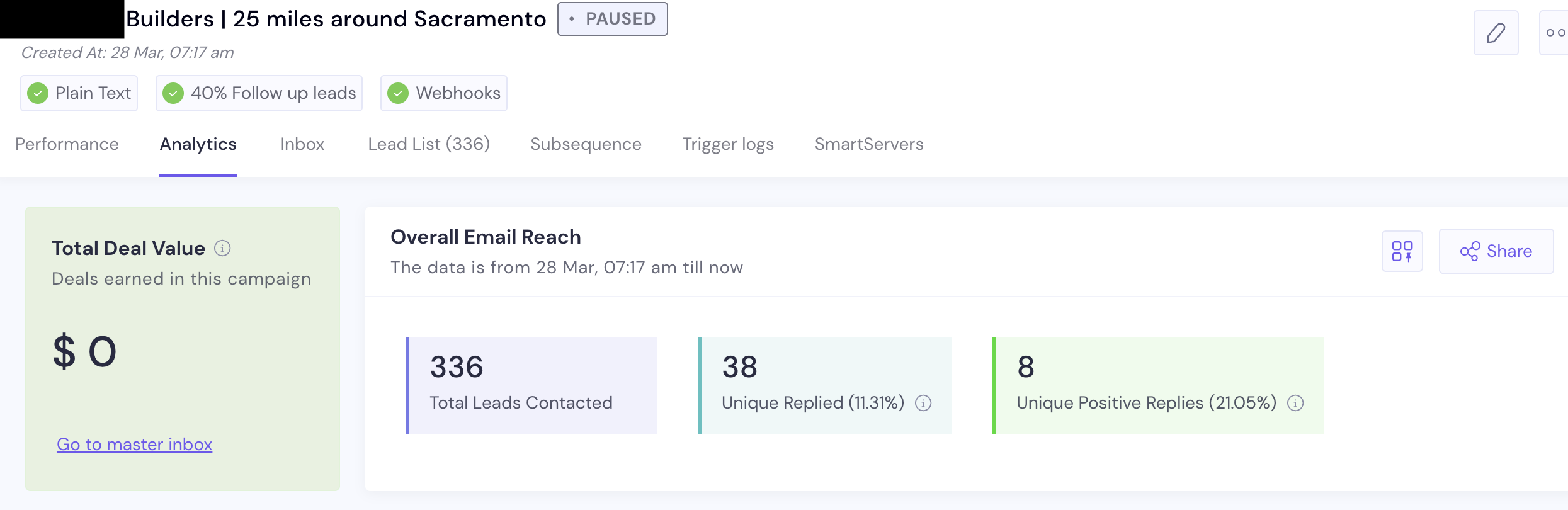
Task: Click the 336 Total Leads Contacted card
Action: click(531, 385)
